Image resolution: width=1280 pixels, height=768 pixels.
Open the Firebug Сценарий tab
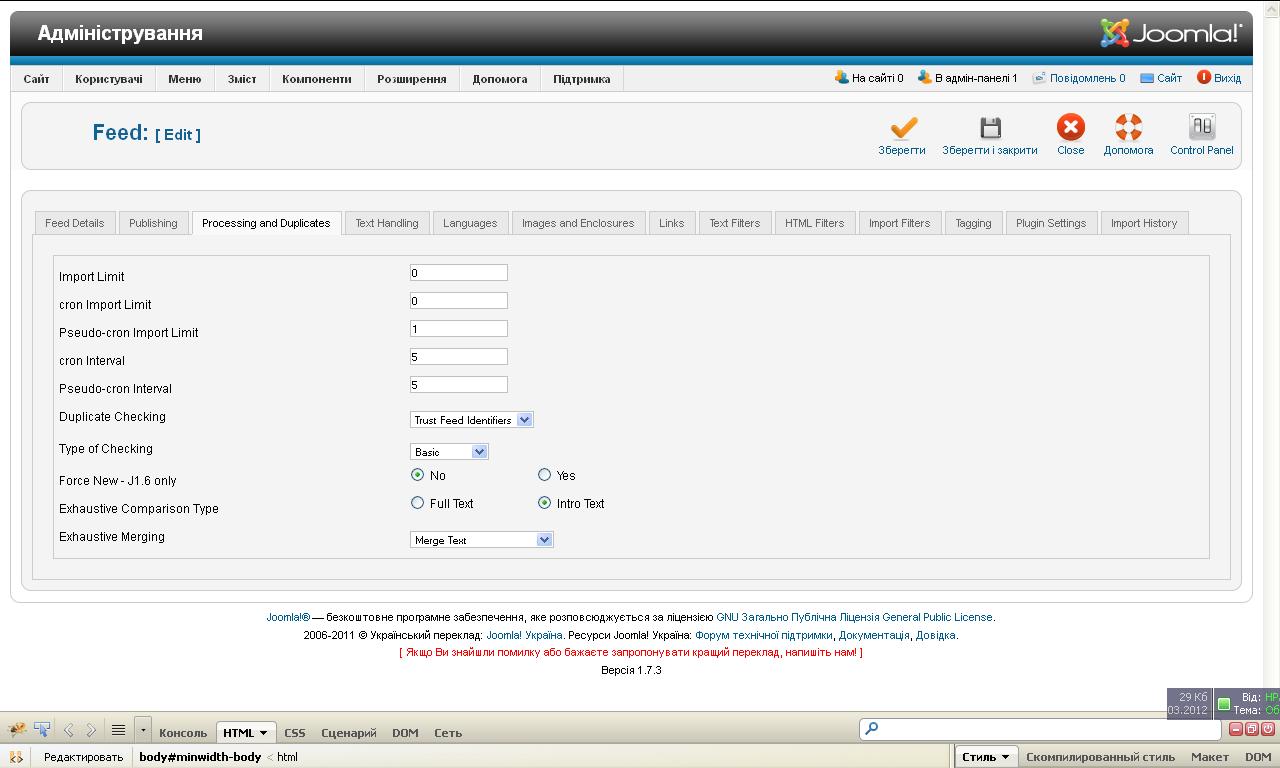[x=349, y=733]
